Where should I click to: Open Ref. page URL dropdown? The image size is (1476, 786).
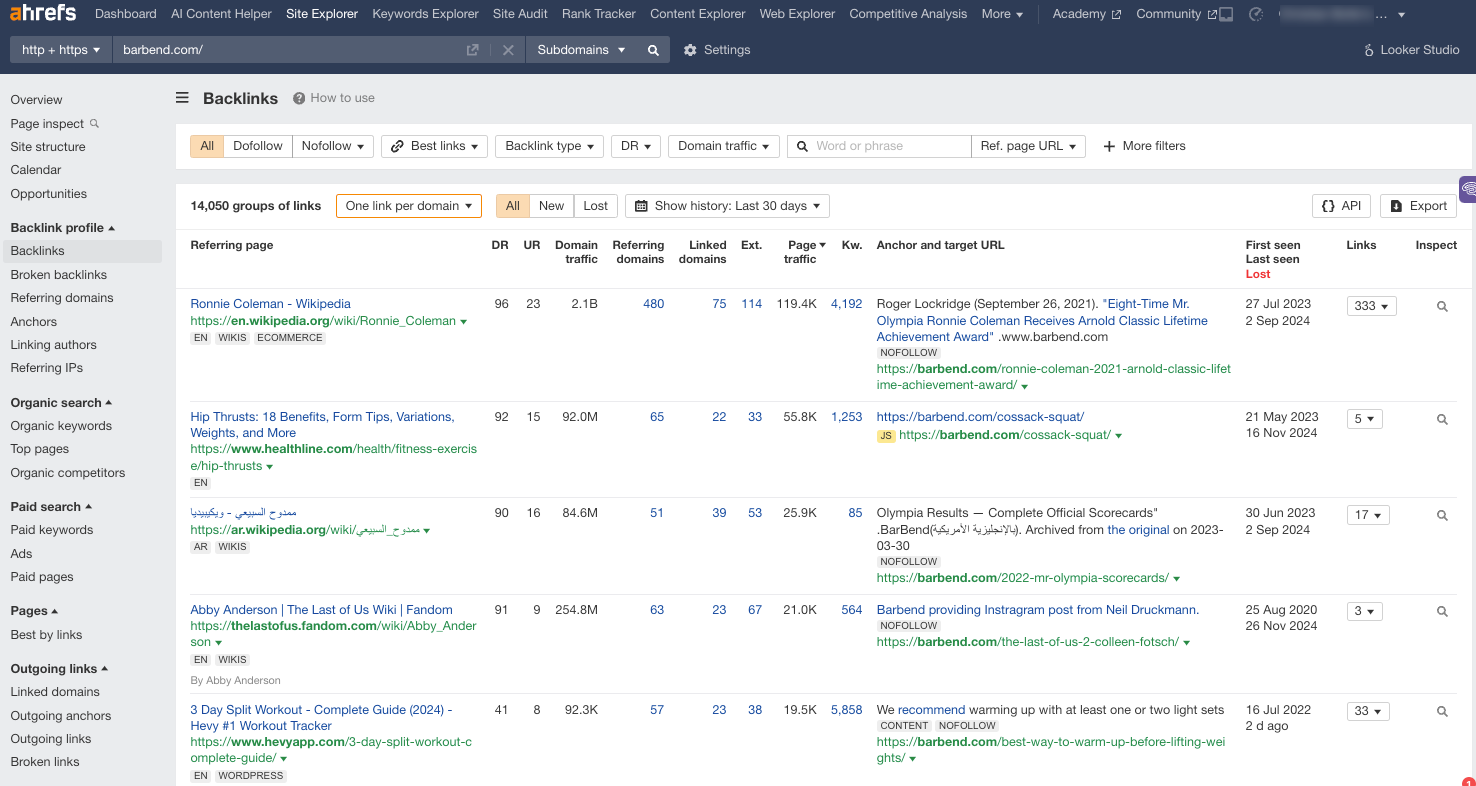1028,146
